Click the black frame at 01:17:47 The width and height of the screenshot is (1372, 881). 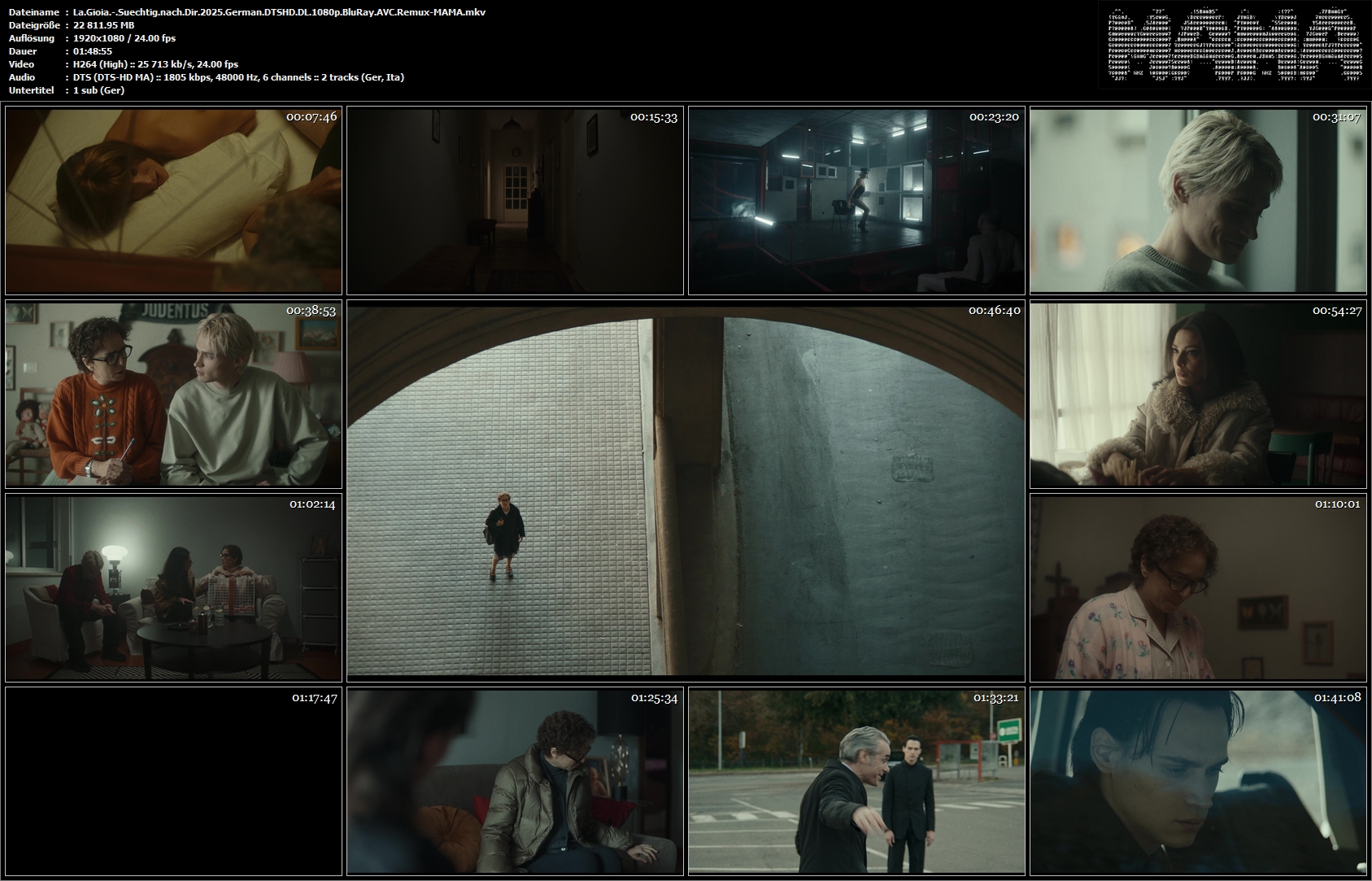[x=173, y=781]
